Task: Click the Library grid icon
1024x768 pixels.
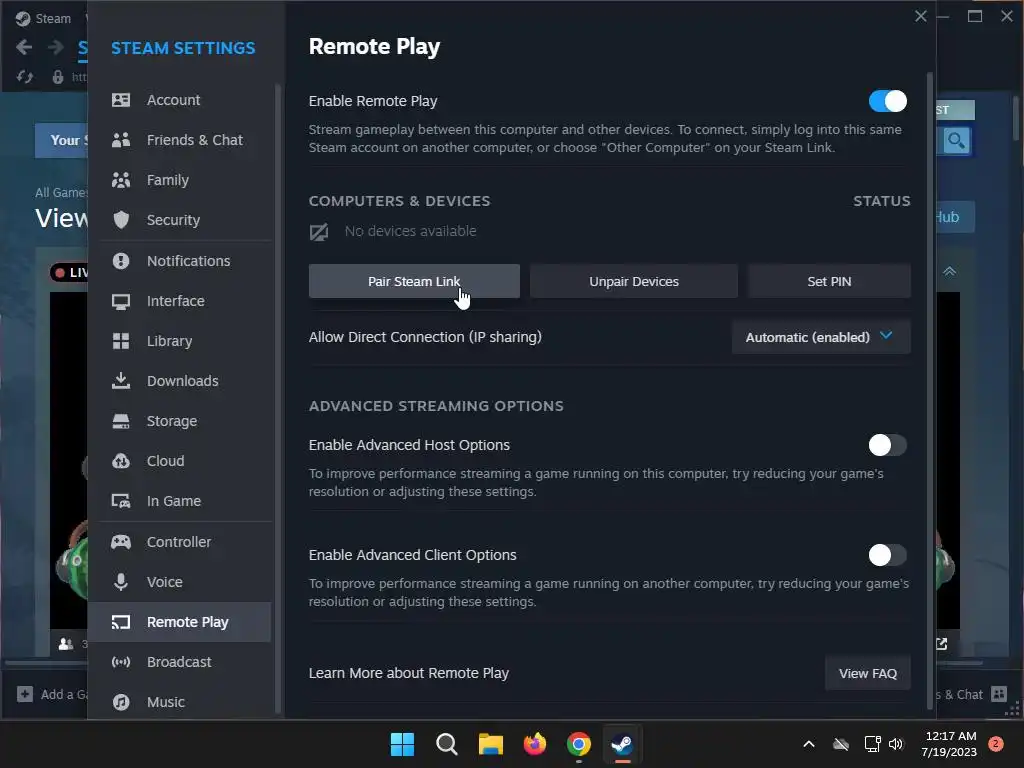Action: 121,341
